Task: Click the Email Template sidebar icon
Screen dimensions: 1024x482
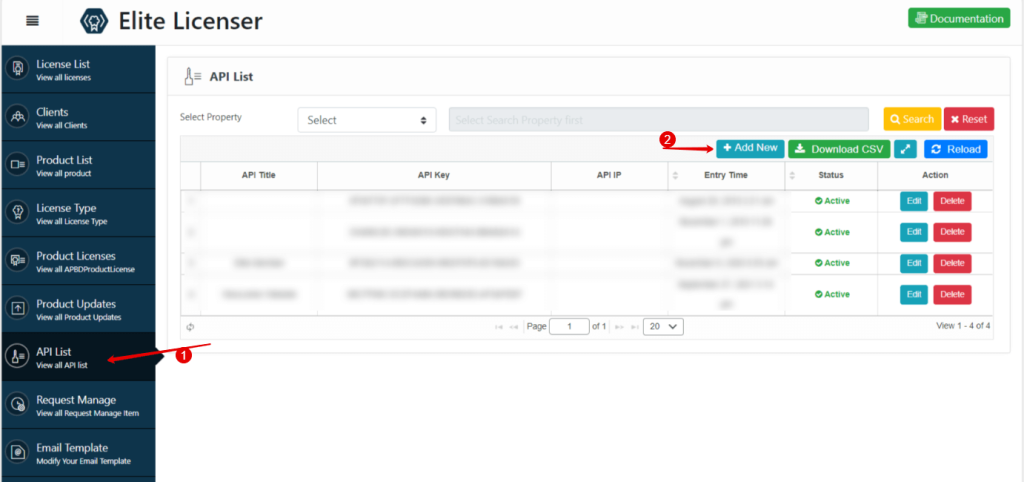Action: click(x=18, y=453)
